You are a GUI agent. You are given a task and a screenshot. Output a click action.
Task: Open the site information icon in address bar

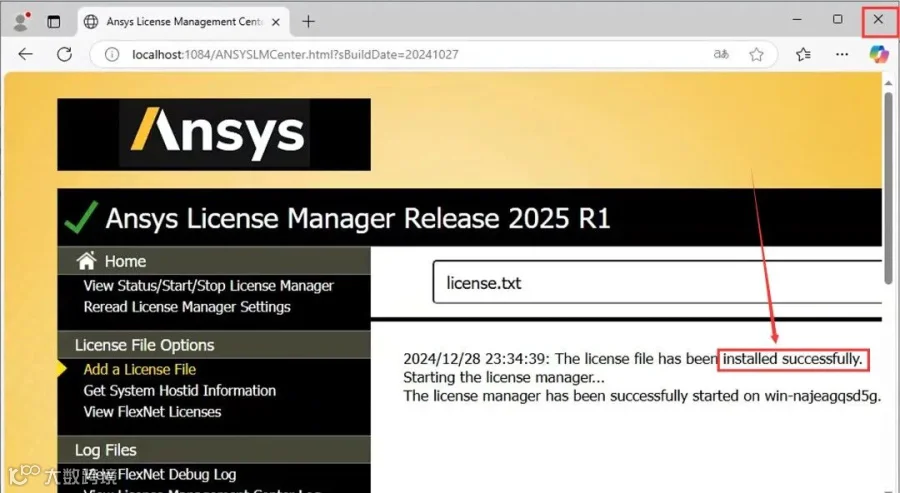[112, 55]
